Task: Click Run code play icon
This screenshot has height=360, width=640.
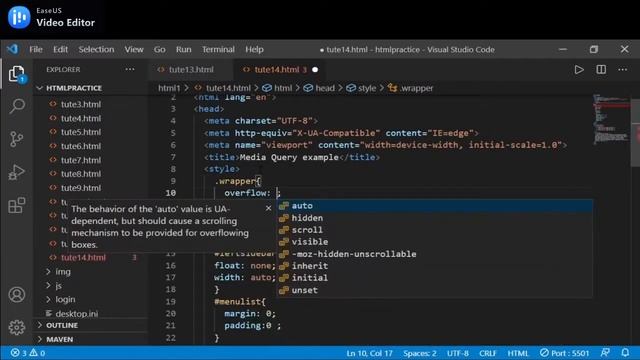Action: [579, 70]
